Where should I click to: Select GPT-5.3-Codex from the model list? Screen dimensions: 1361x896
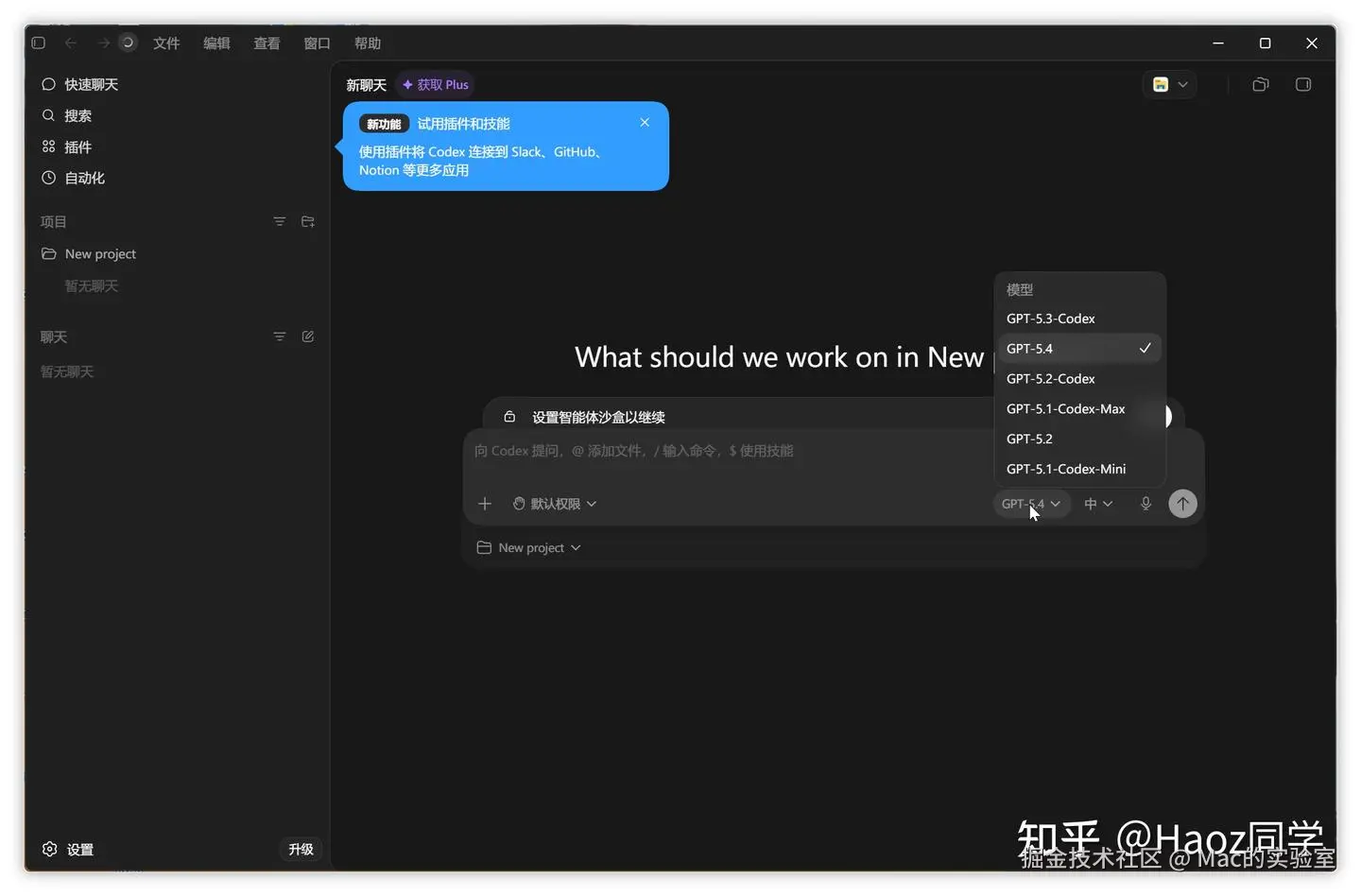coord(1079,319)
